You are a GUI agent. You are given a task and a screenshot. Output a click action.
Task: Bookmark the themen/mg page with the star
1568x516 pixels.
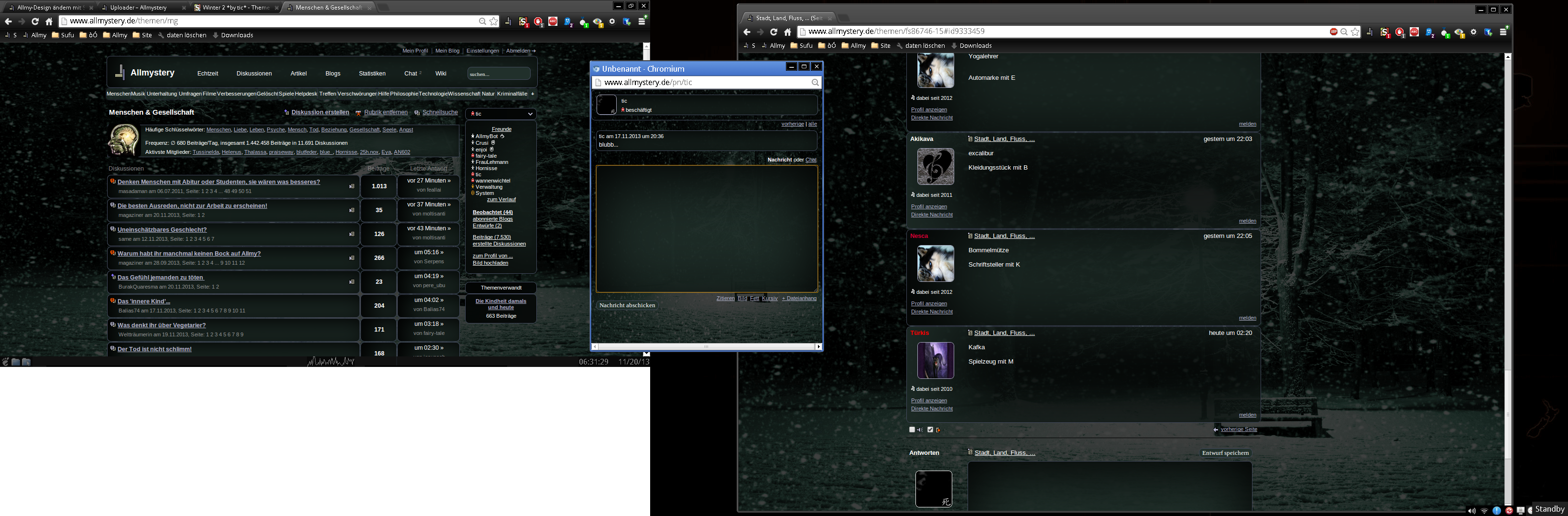point(494,21)
